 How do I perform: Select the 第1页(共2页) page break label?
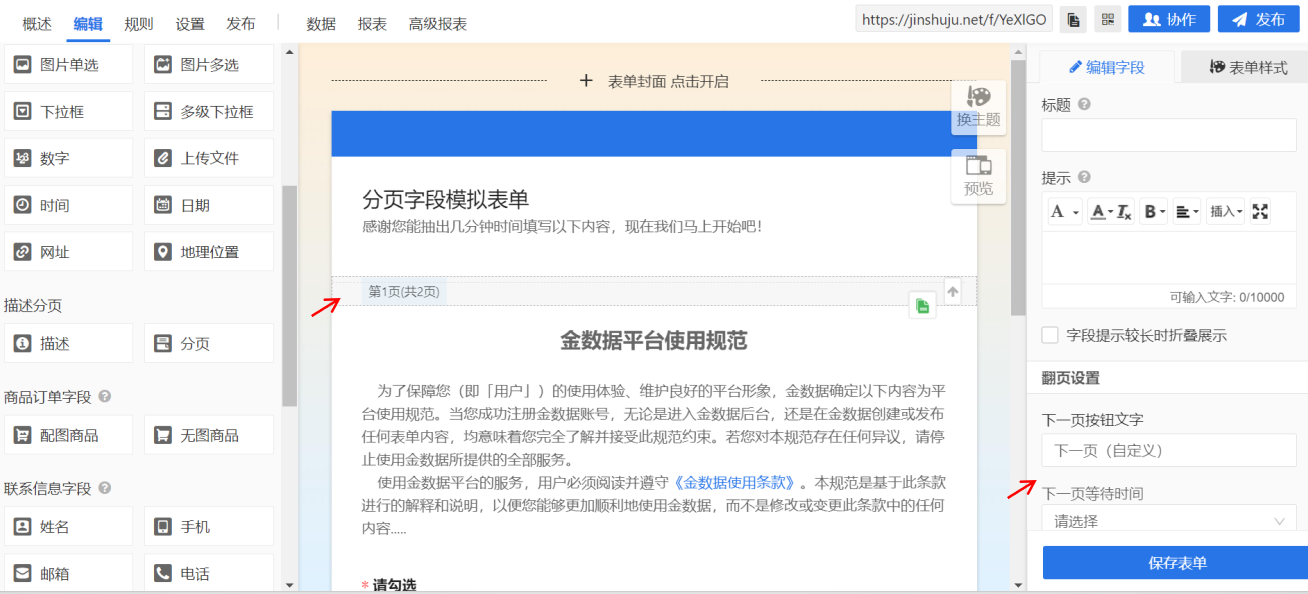404,291
